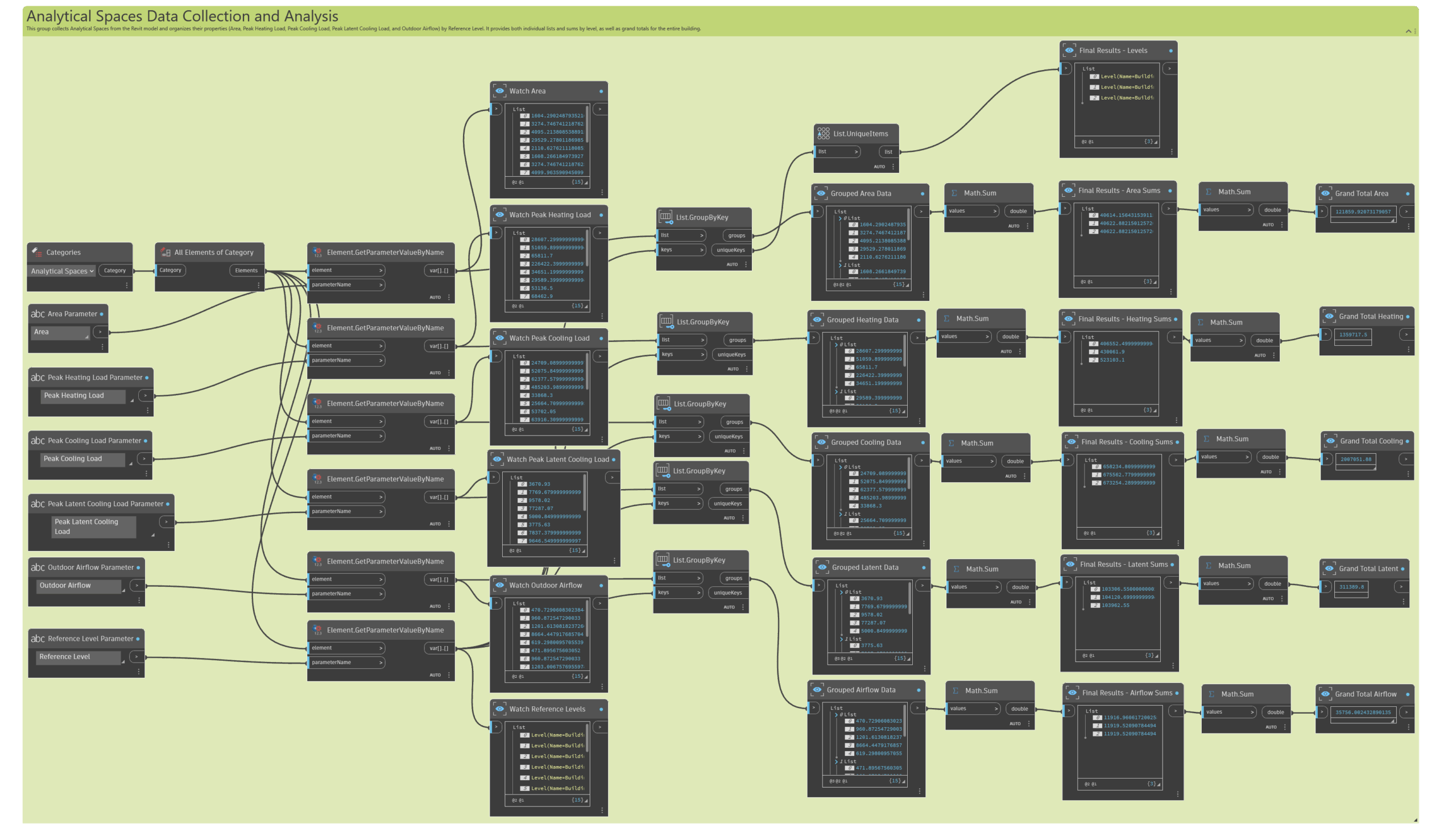Viewport: 1456px width, 828px height.
Task: Click the List.UniqueItems node icon
Action: click(823, 134)
